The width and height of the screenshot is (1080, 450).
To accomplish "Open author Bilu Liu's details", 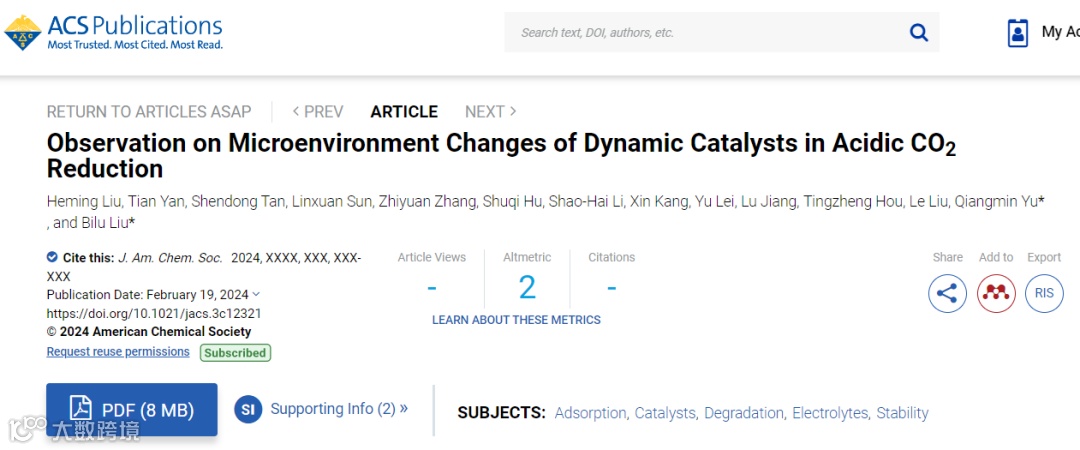I will tap(106, 223).
